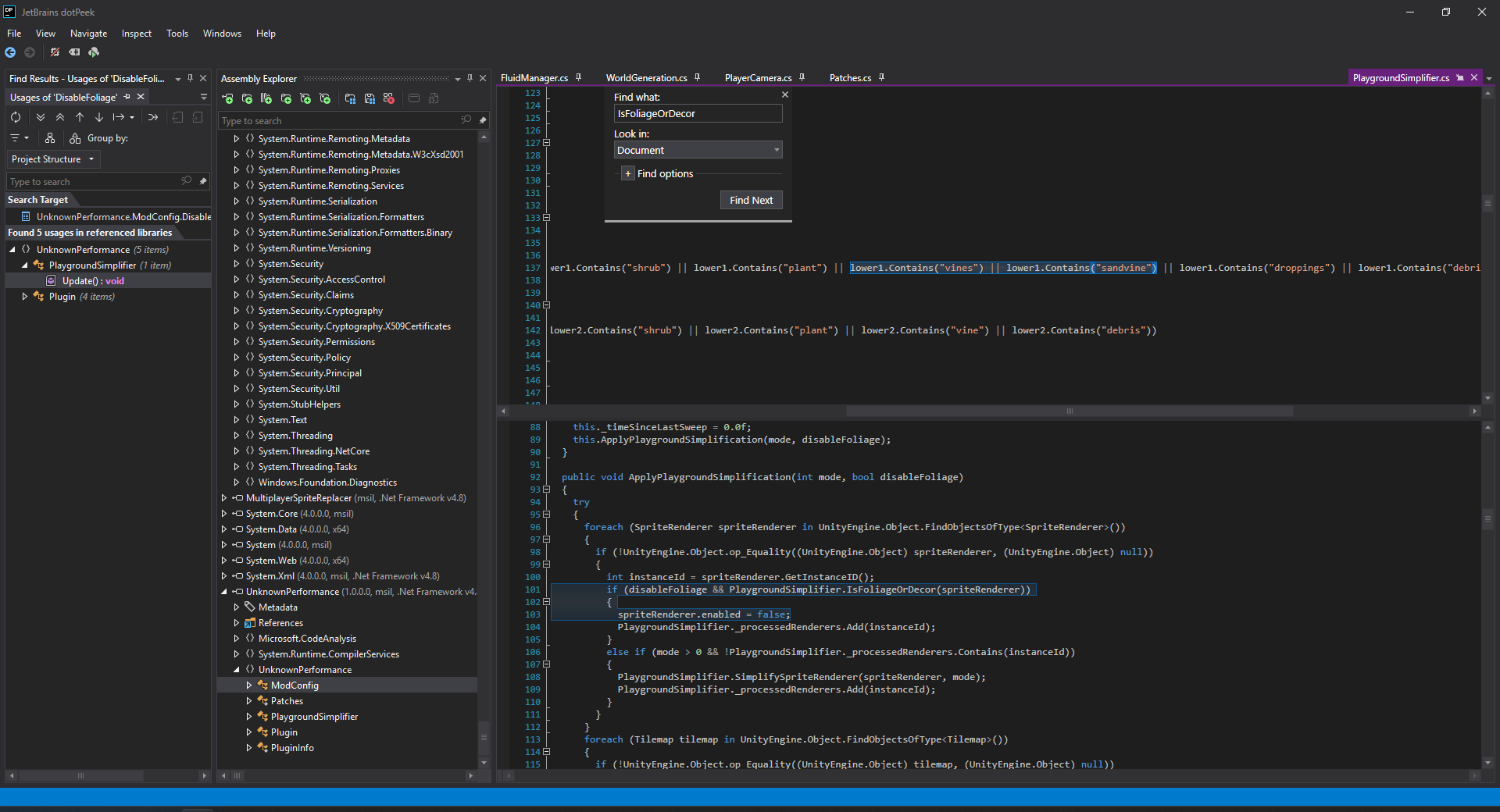Toggle code fold at line 140

pos(547,305)
